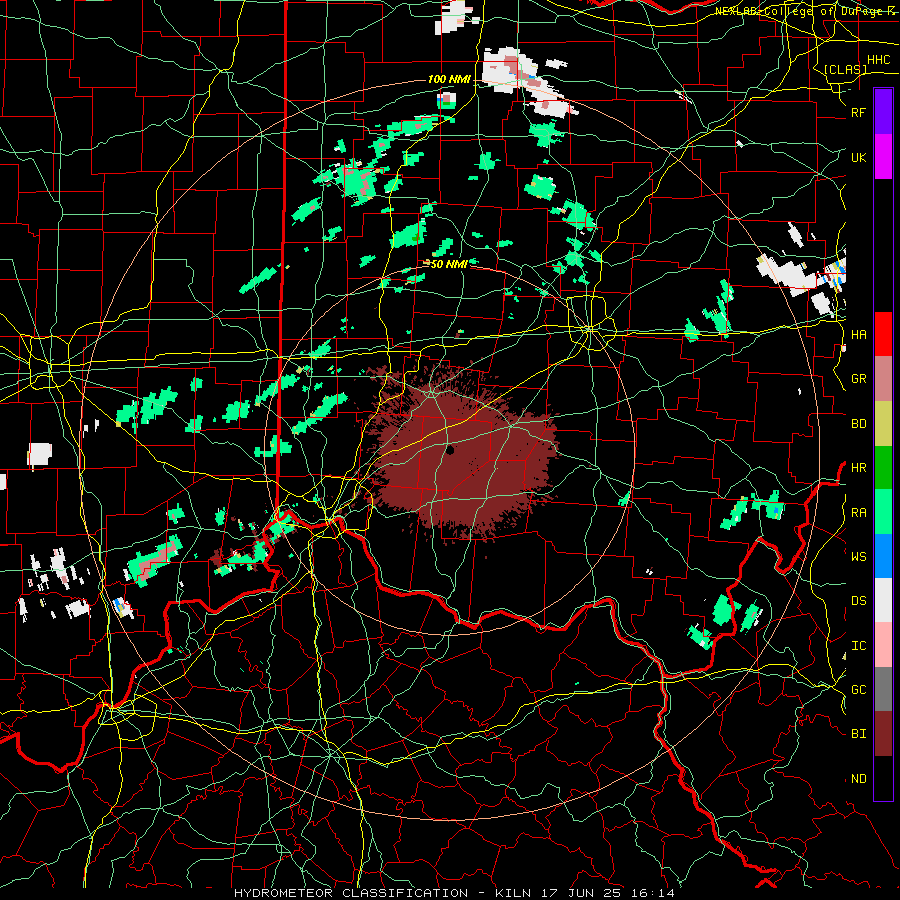Click the 'WS' legend label
The height and width of the screenshot is (900, 900).
tap(859, 557)
